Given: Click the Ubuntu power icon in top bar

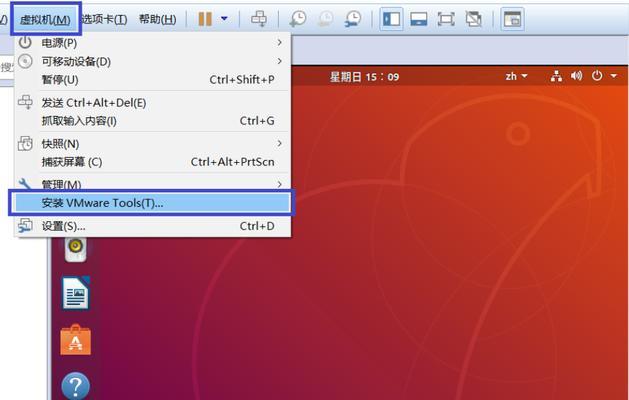Looking at the screenshot, I should coord(597,75).
